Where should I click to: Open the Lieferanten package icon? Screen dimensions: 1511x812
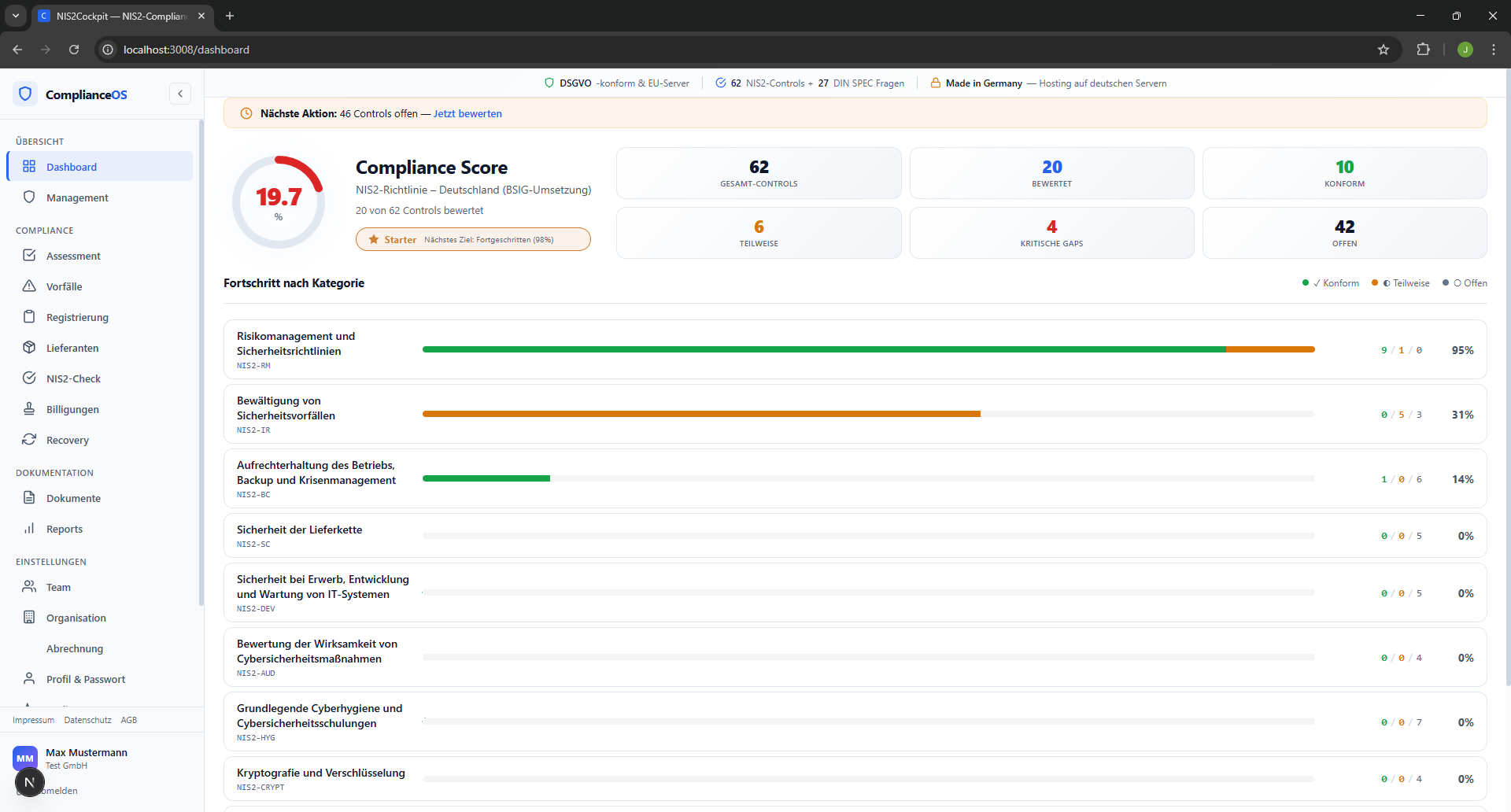[x=29, y=348]
